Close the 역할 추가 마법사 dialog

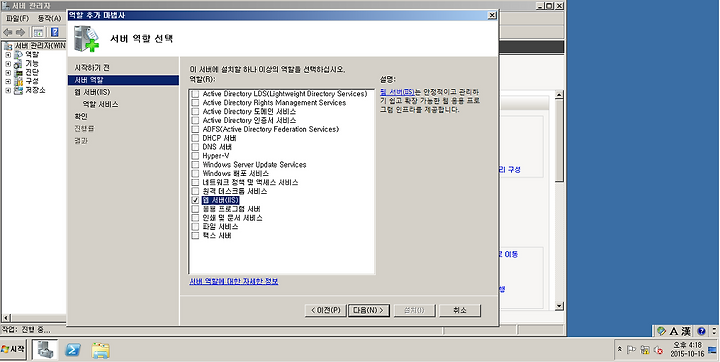[492, 15]
